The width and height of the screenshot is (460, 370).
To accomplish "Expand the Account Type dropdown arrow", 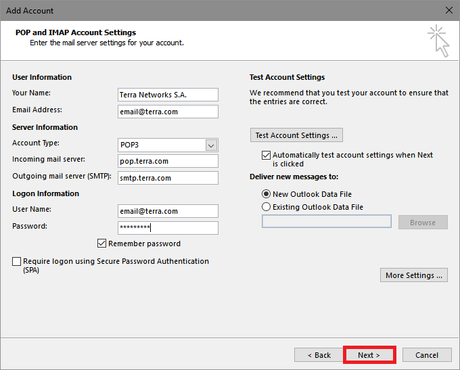I will (211, 145).
